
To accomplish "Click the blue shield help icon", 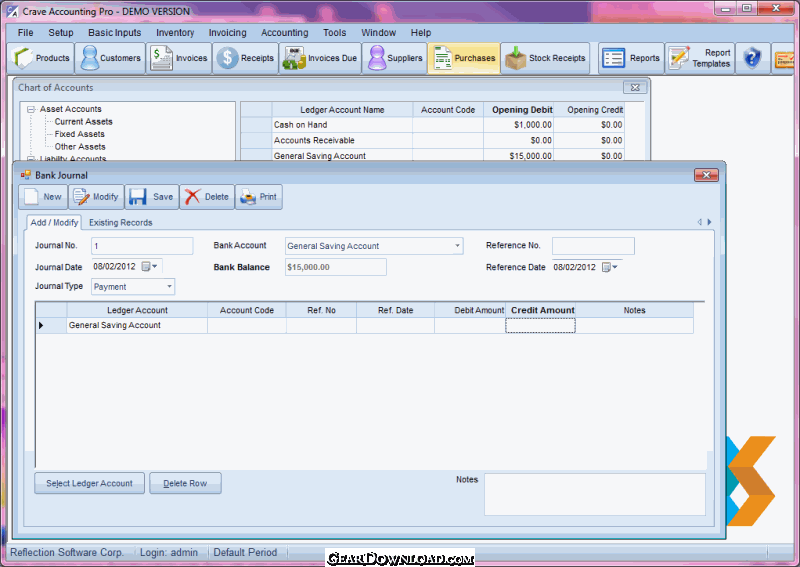I will coord(752,58).
